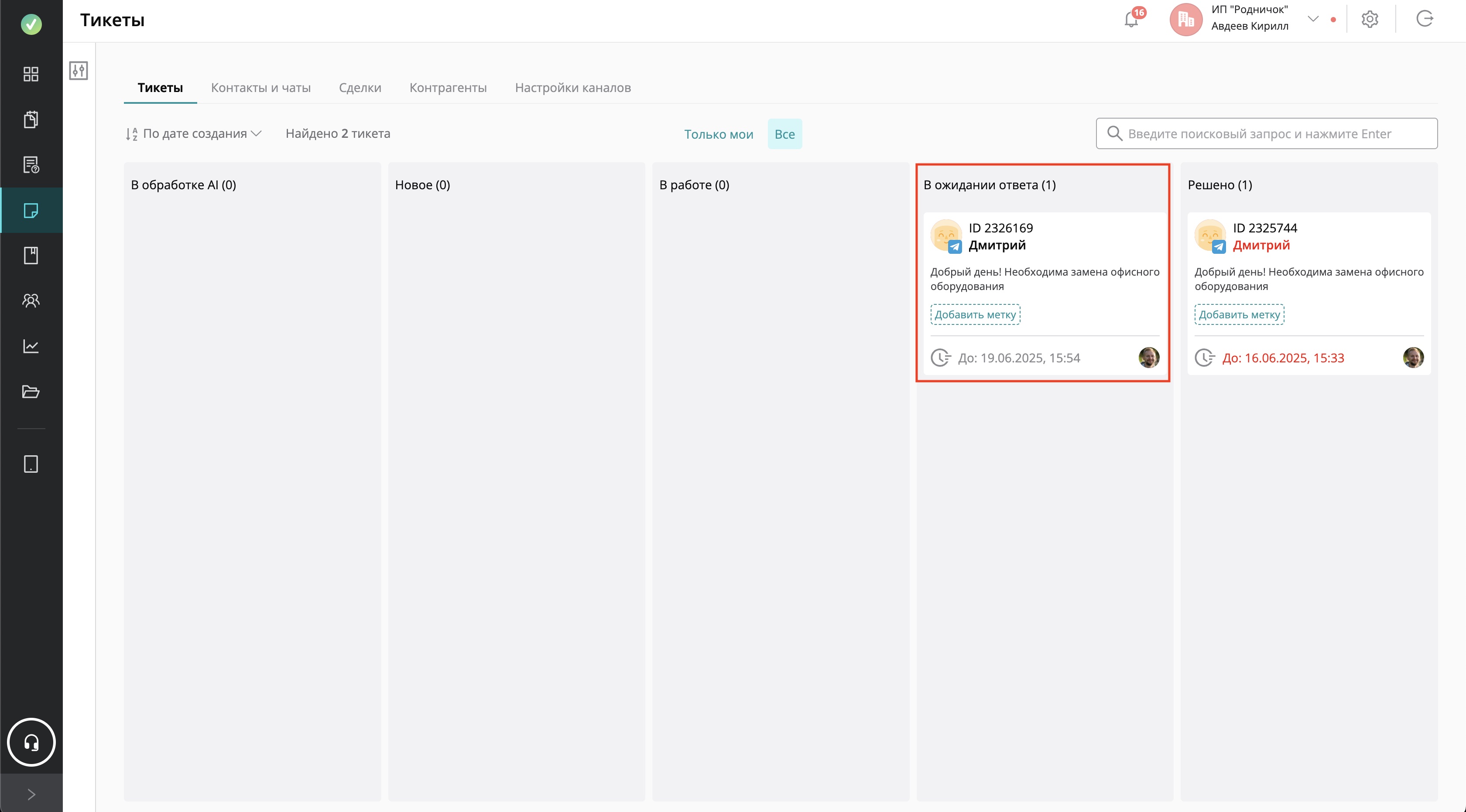
Task: Click the headset support button
Action: [31, 742]
